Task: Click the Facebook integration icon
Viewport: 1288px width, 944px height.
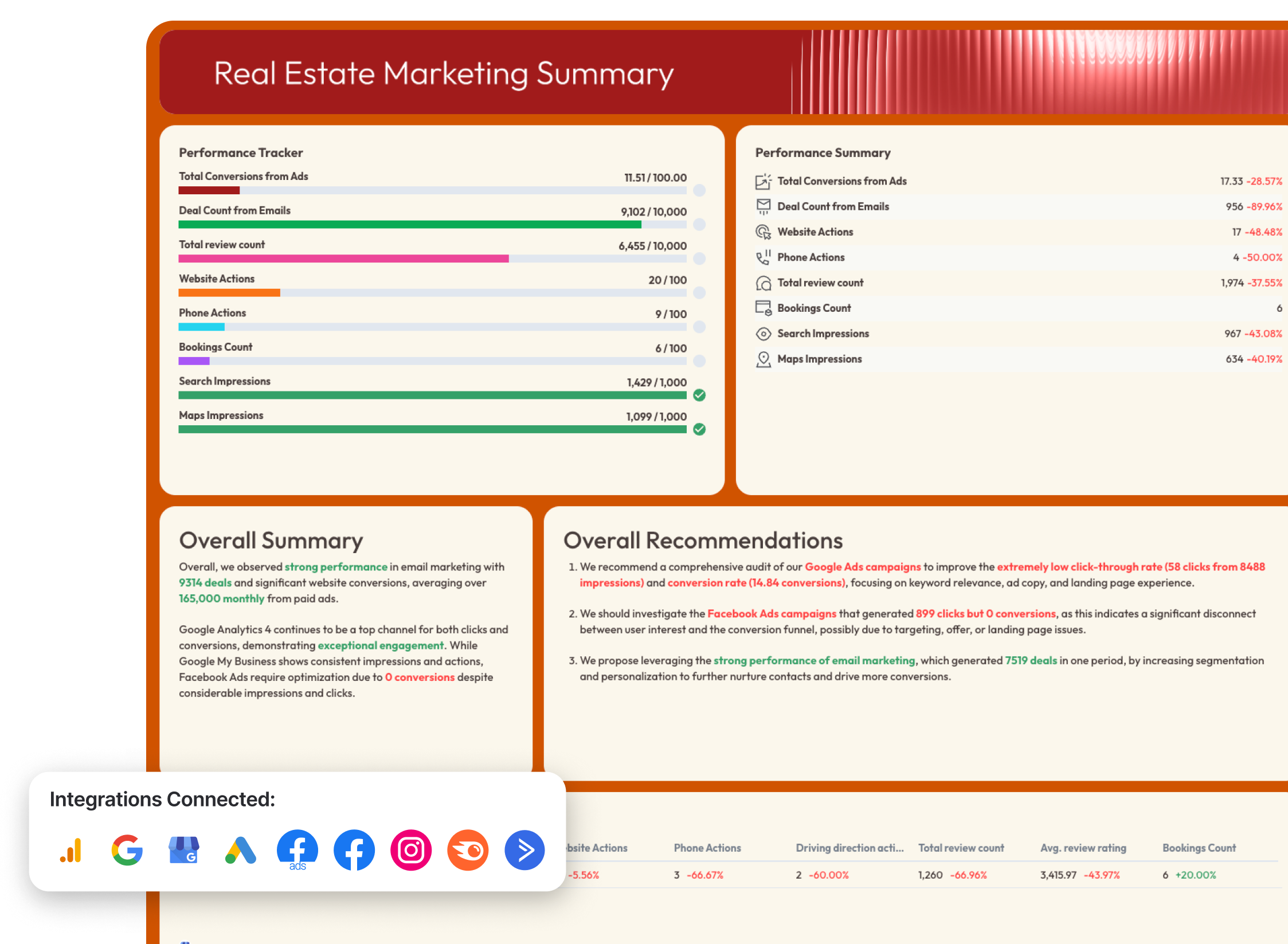Action: (x=354, y=851)
